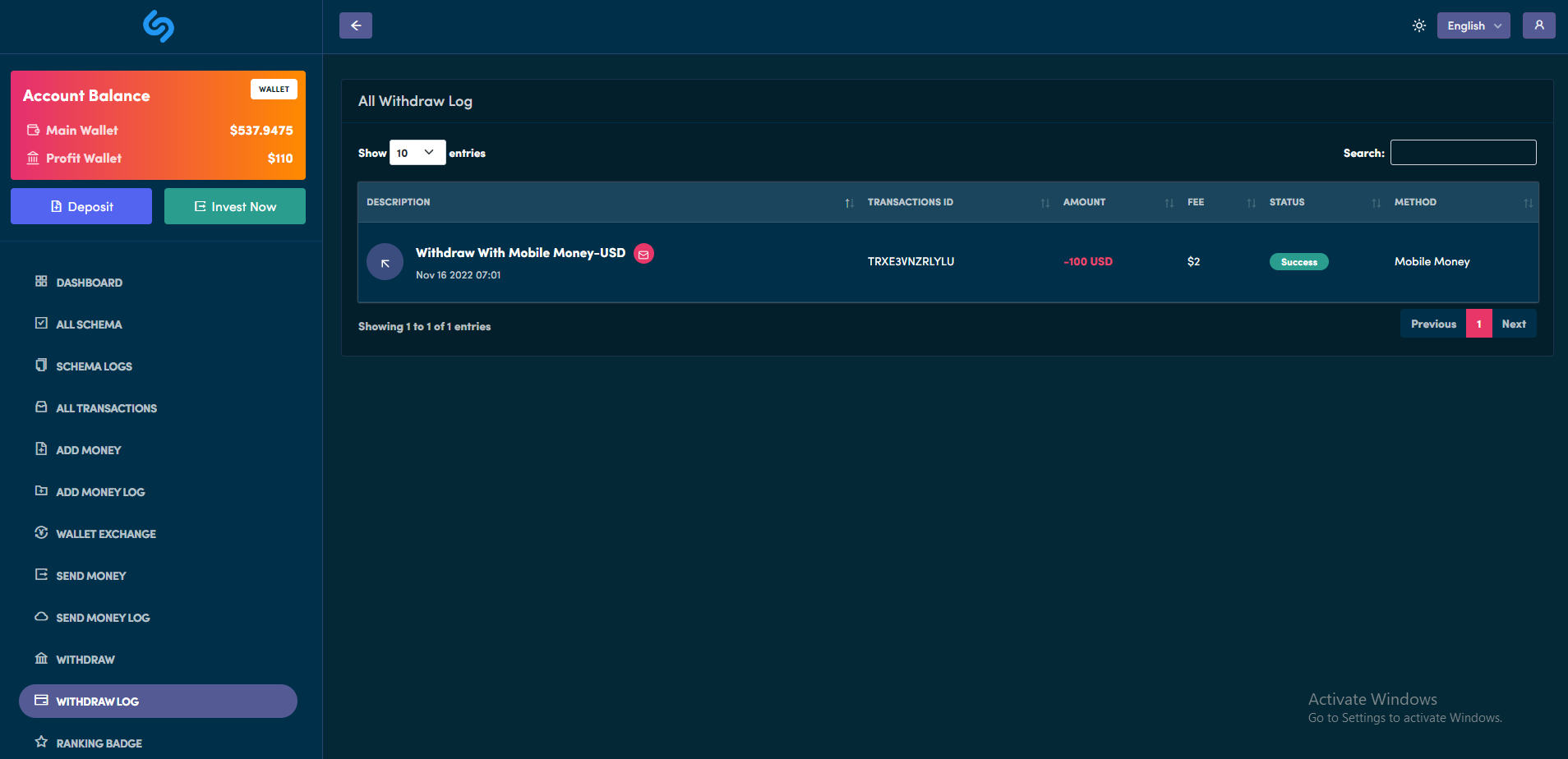Open Dashboard from sidebar menu

[x=89, y=283]
